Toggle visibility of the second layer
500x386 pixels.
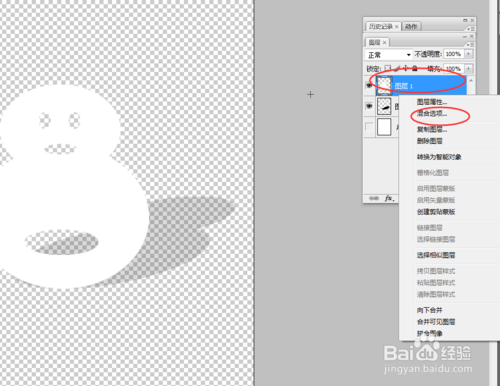tap(369, 106)
